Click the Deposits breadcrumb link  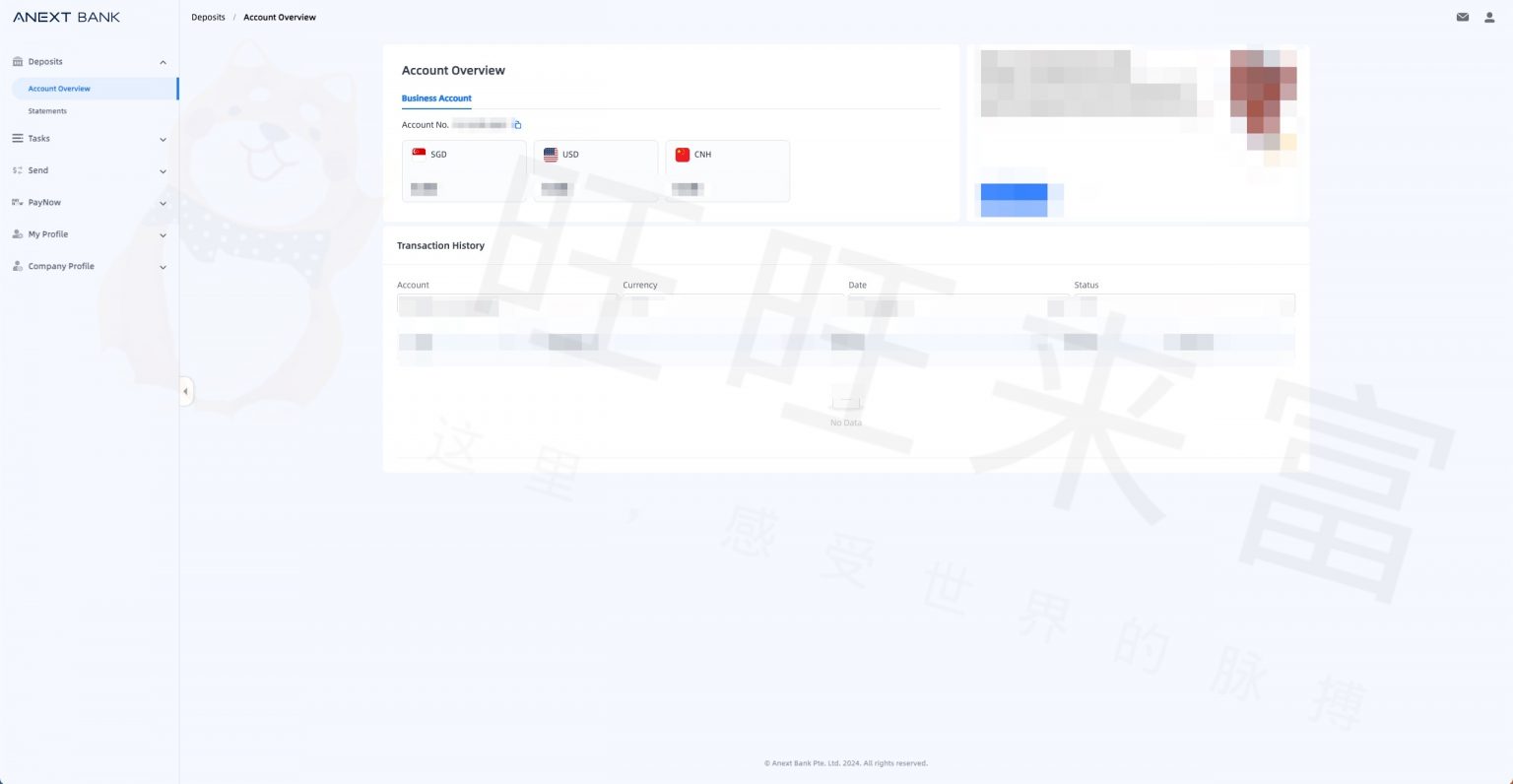click(x=208, y=17)
